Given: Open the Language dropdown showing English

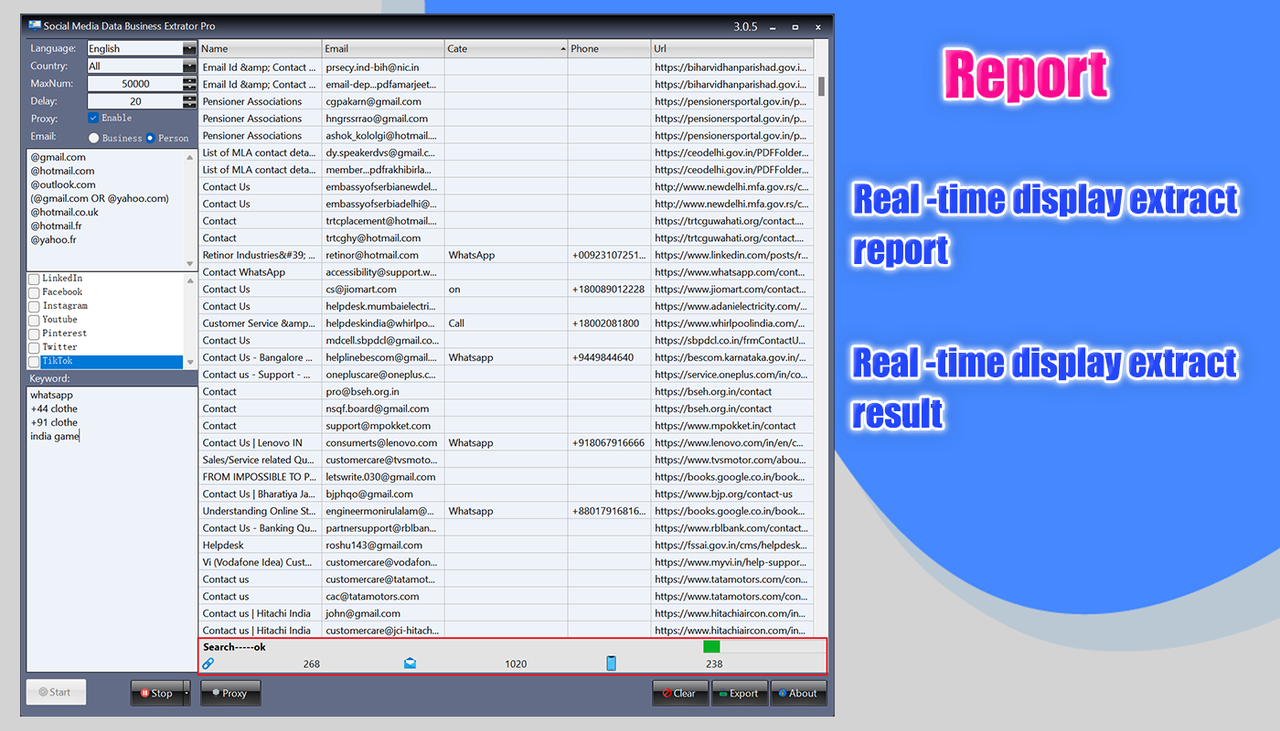Looking at the screenshot, I should pos(187,48).
